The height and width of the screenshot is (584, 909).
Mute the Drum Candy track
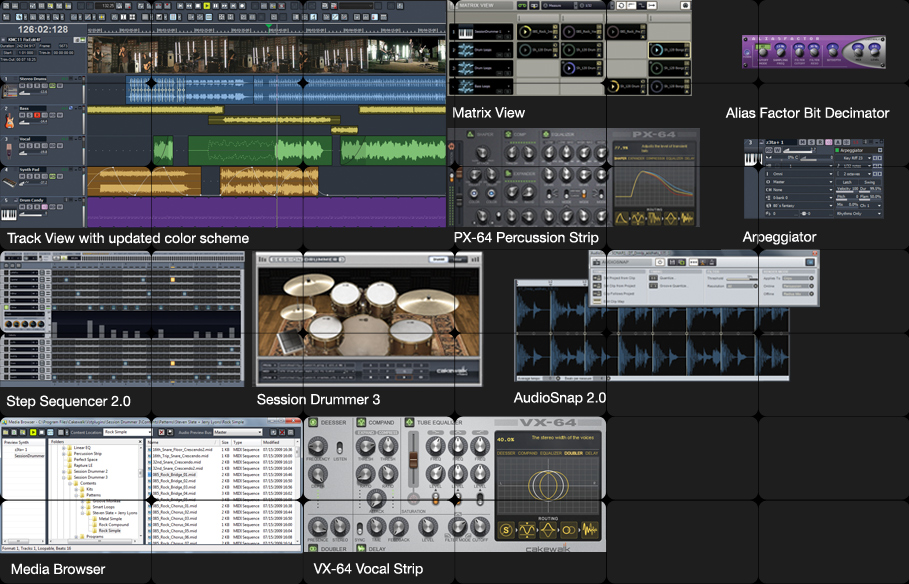coord(23,206)
